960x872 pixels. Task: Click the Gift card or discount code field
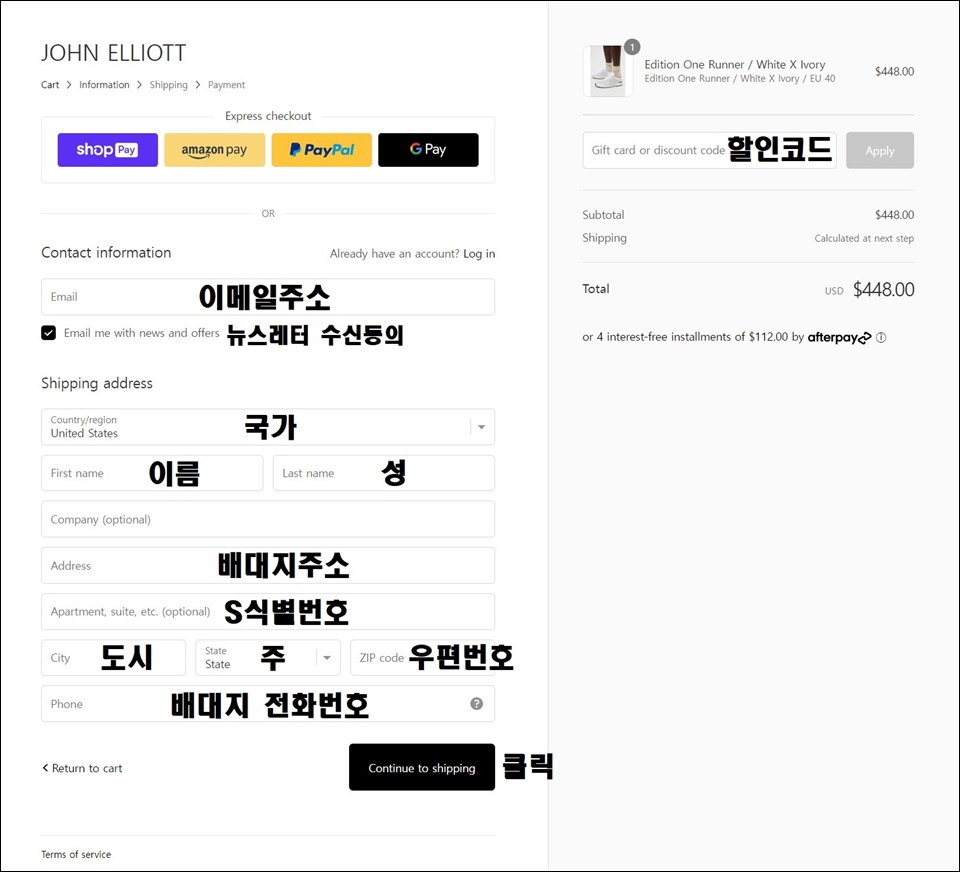click(x=709, y=150)
